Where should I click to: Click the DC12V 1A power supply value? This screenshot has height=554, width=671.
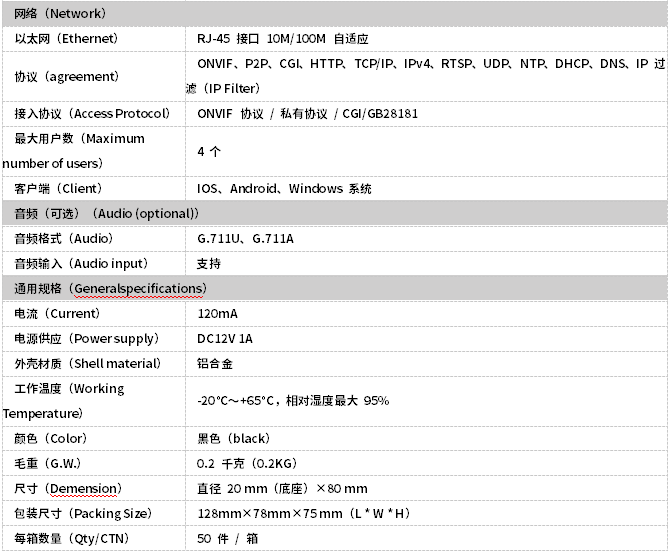(225, 338)
